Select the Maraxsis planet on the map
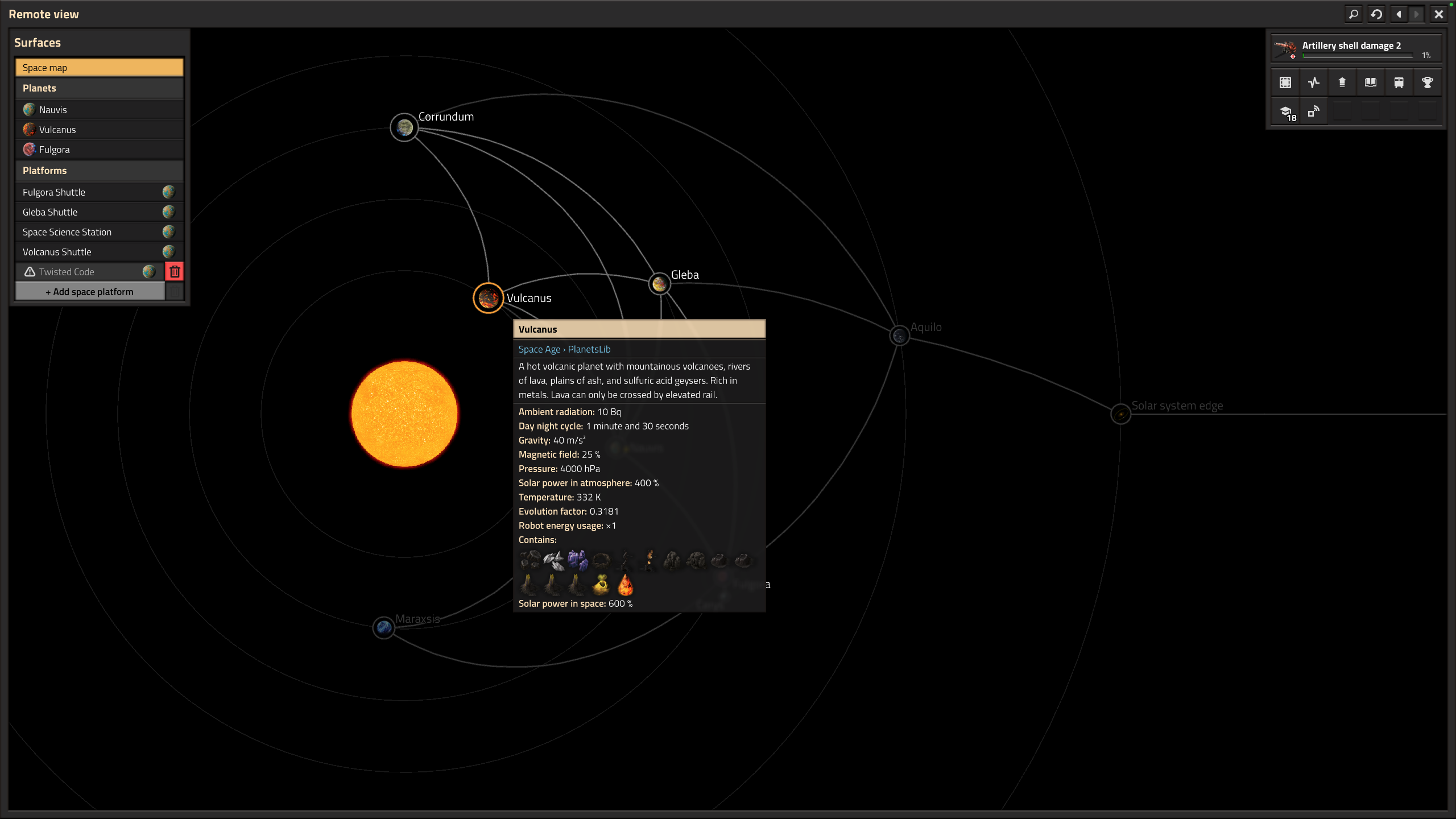This screenshot has width=1456, height=819. 384,627
